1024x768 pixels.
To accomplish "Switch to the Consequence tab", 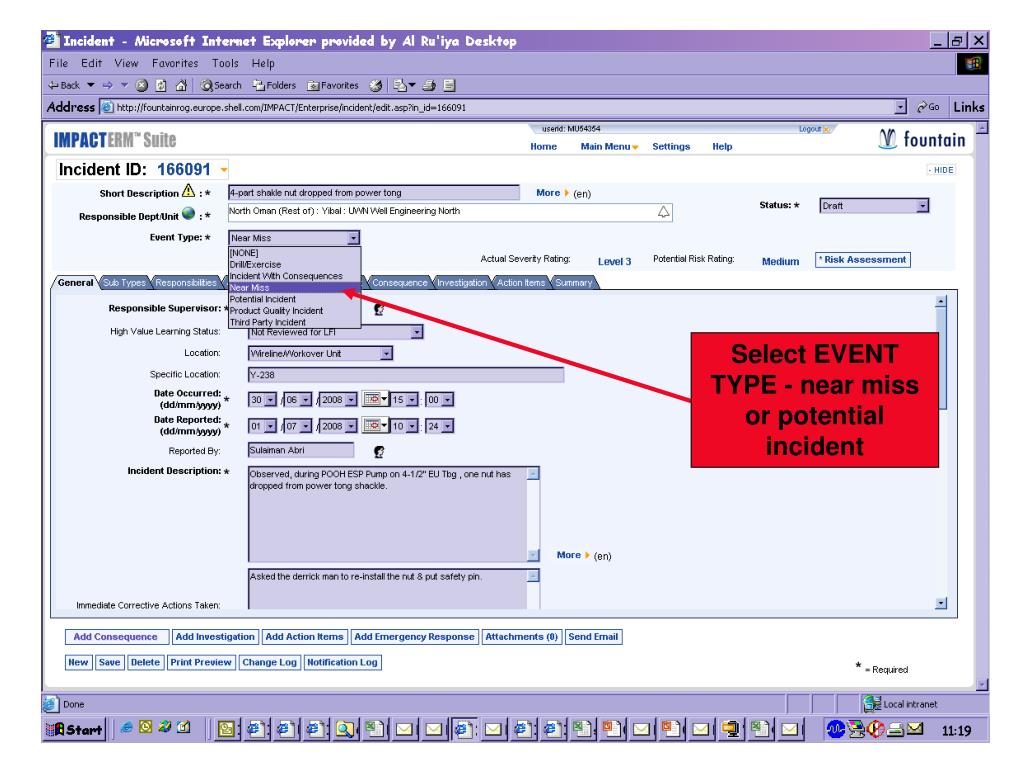I will click(x=399, y=283).
